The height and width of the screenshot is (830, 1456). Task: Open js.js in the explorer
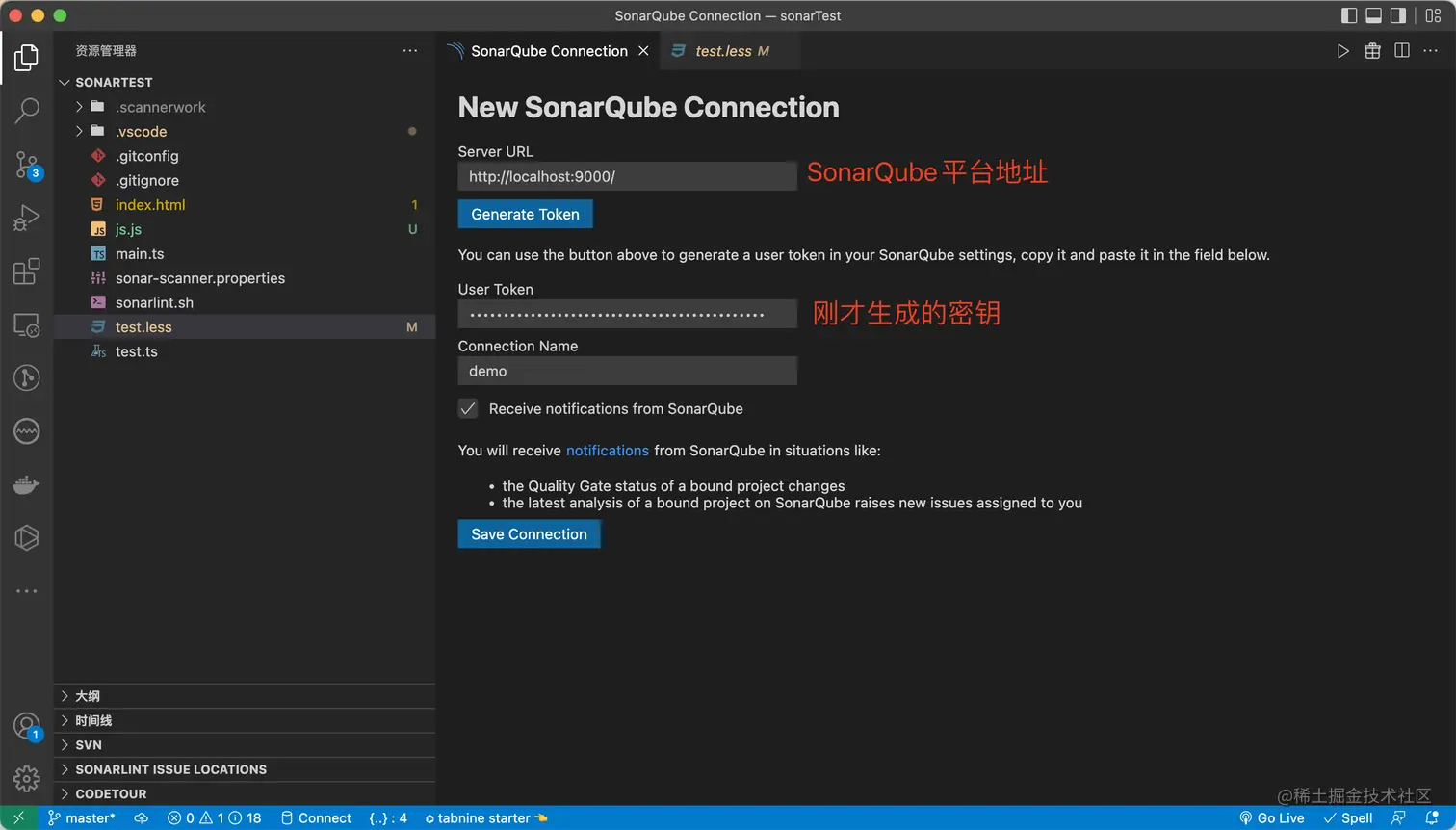coord(245,229)
